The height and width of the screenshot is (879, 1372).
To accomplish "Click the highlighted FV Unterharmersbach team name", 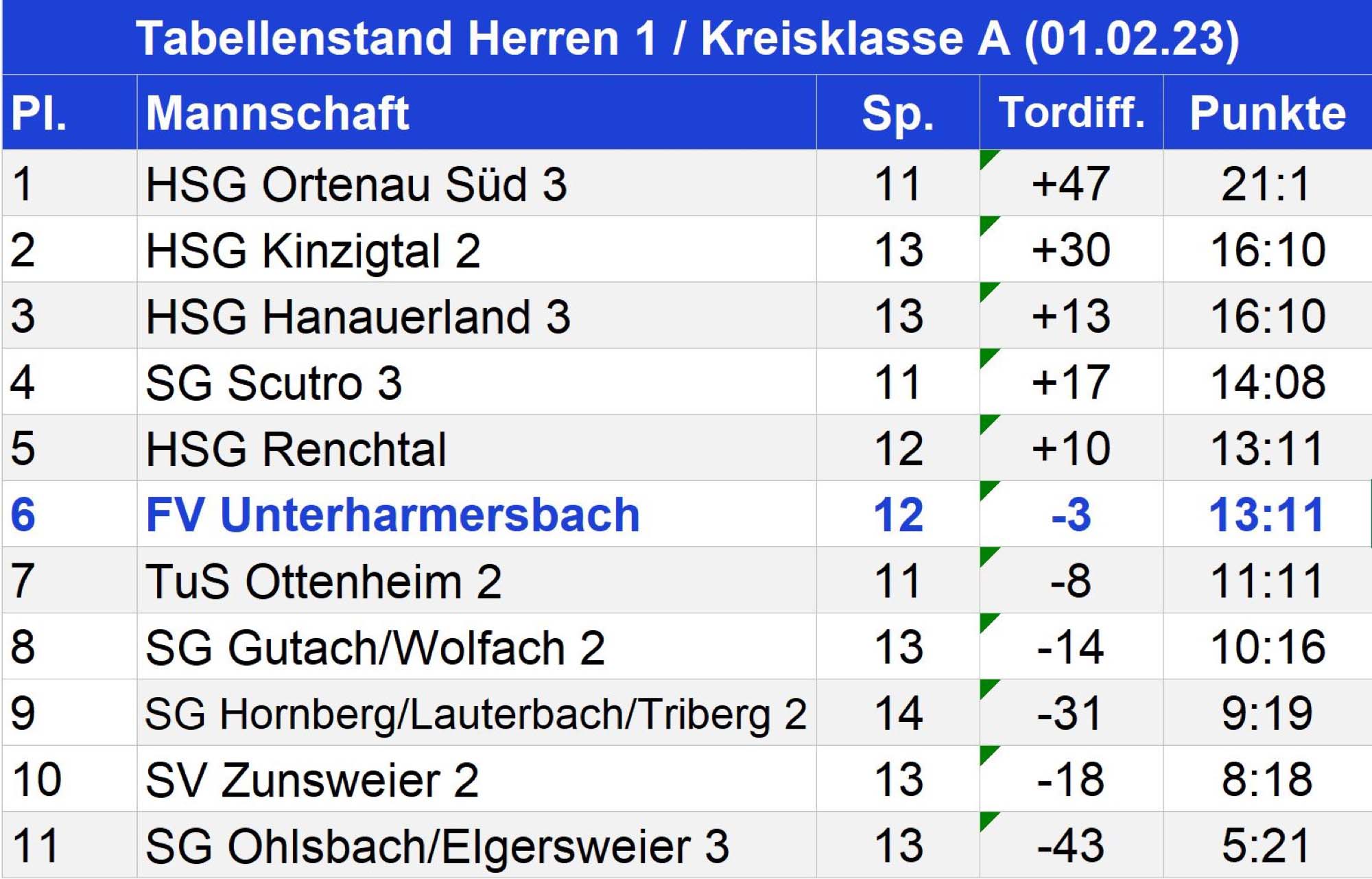I will pos(392,515).
